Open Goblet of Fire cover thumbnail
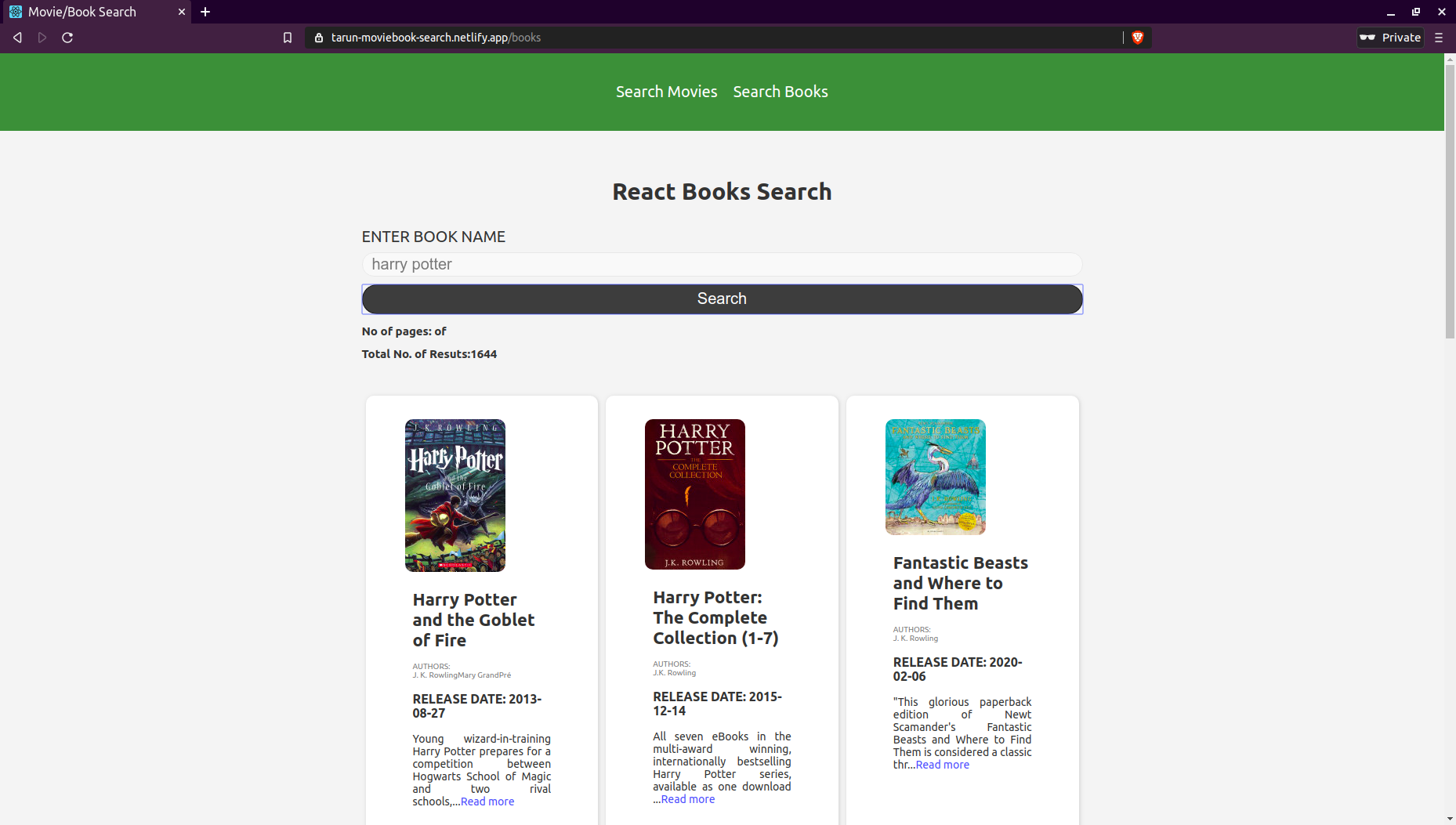1456x825 pixels. coord(455,495)
